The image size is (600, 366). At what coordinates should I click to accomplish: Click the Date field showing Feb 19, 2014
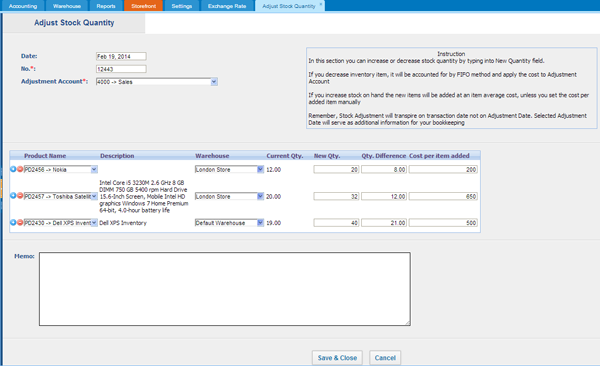[x=121, y=56]
